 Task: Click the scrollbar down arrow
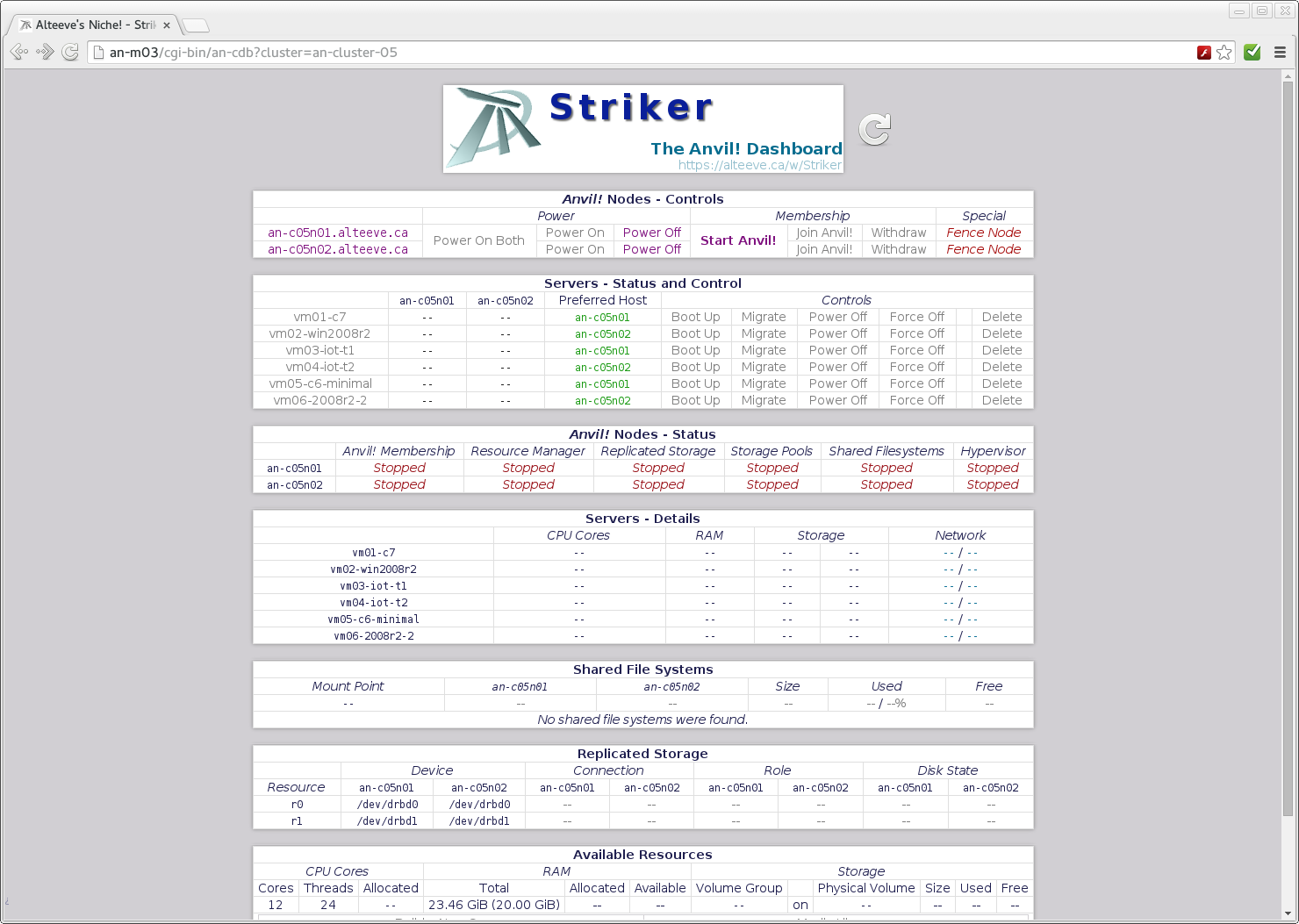pyautogui.click(x=1288, y=913)
